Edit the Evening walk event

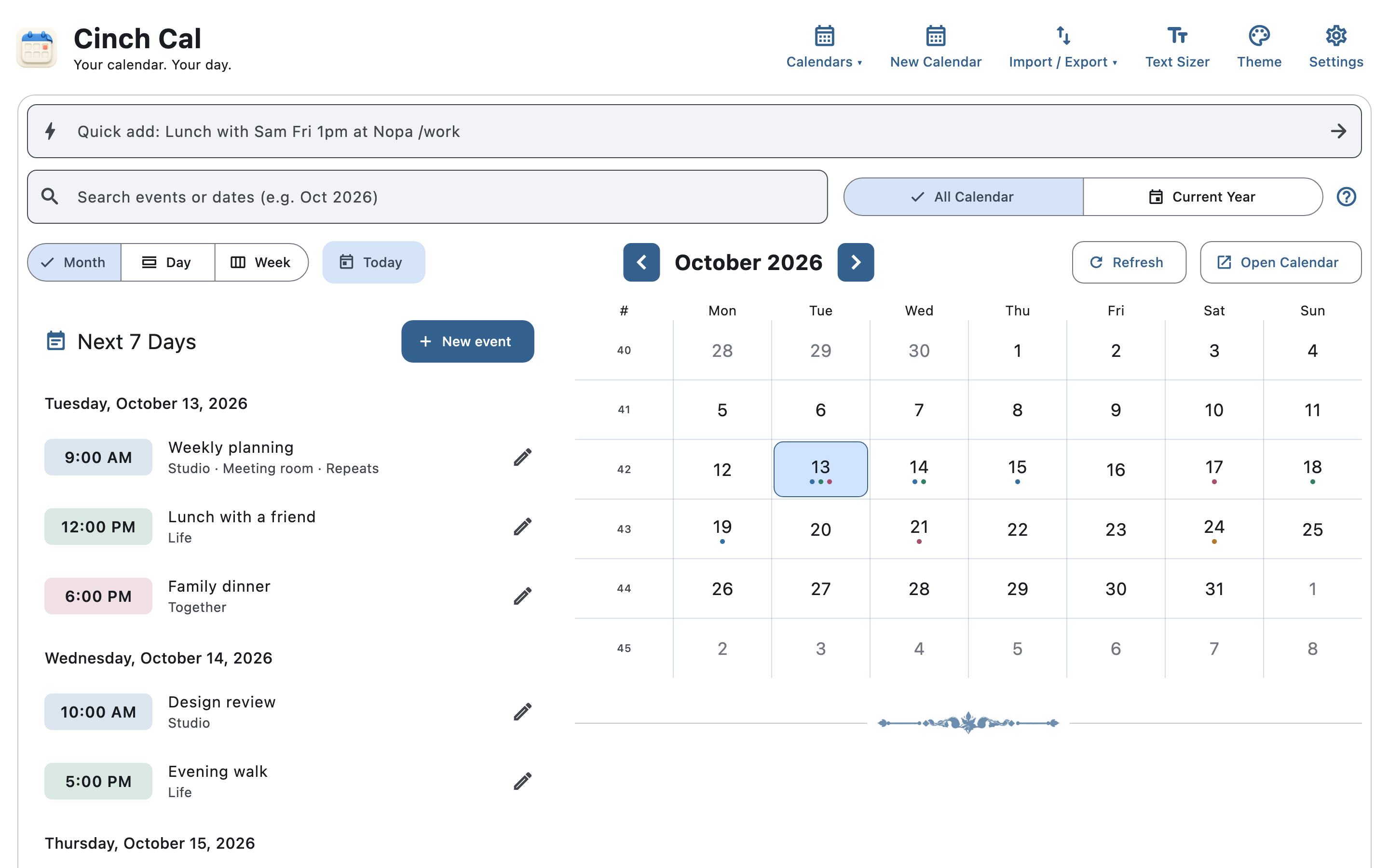click(522, 781)
